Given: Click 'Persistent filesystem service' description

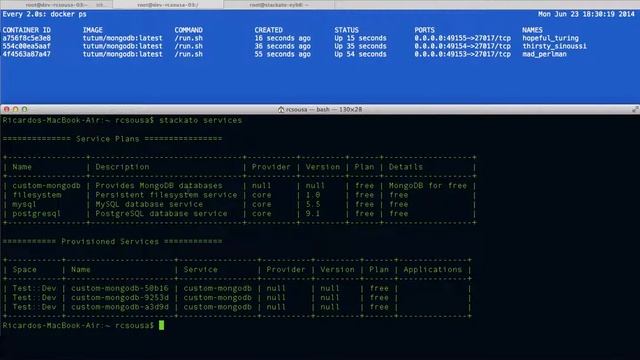Looking at the screenshot, I should tap(167, 195).
